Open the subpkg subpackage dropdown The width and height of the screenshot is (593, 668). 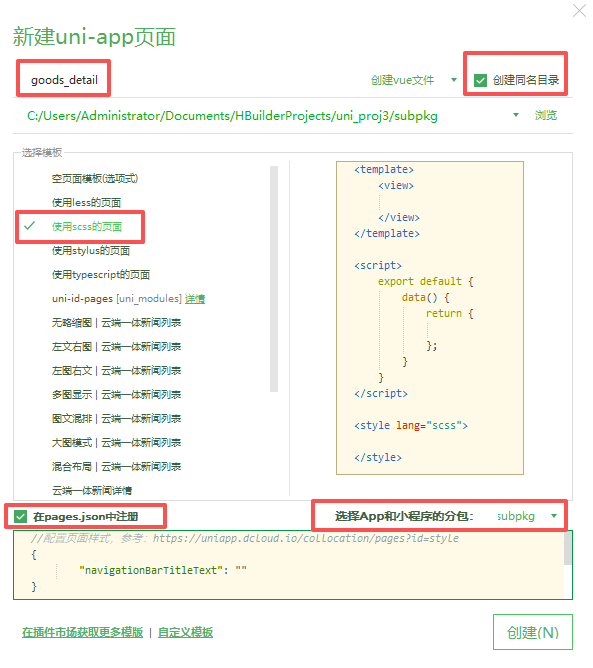click(527, 516)
